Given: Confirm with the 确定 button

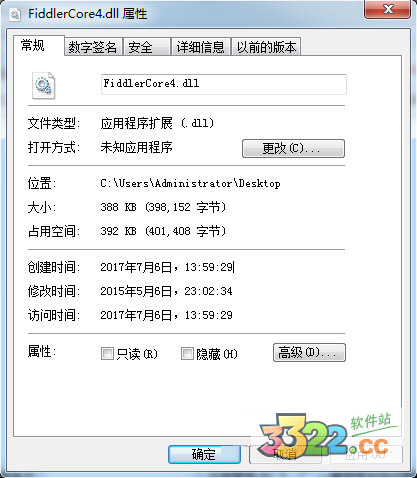Looking at the screenshot, I should (204, 454).
